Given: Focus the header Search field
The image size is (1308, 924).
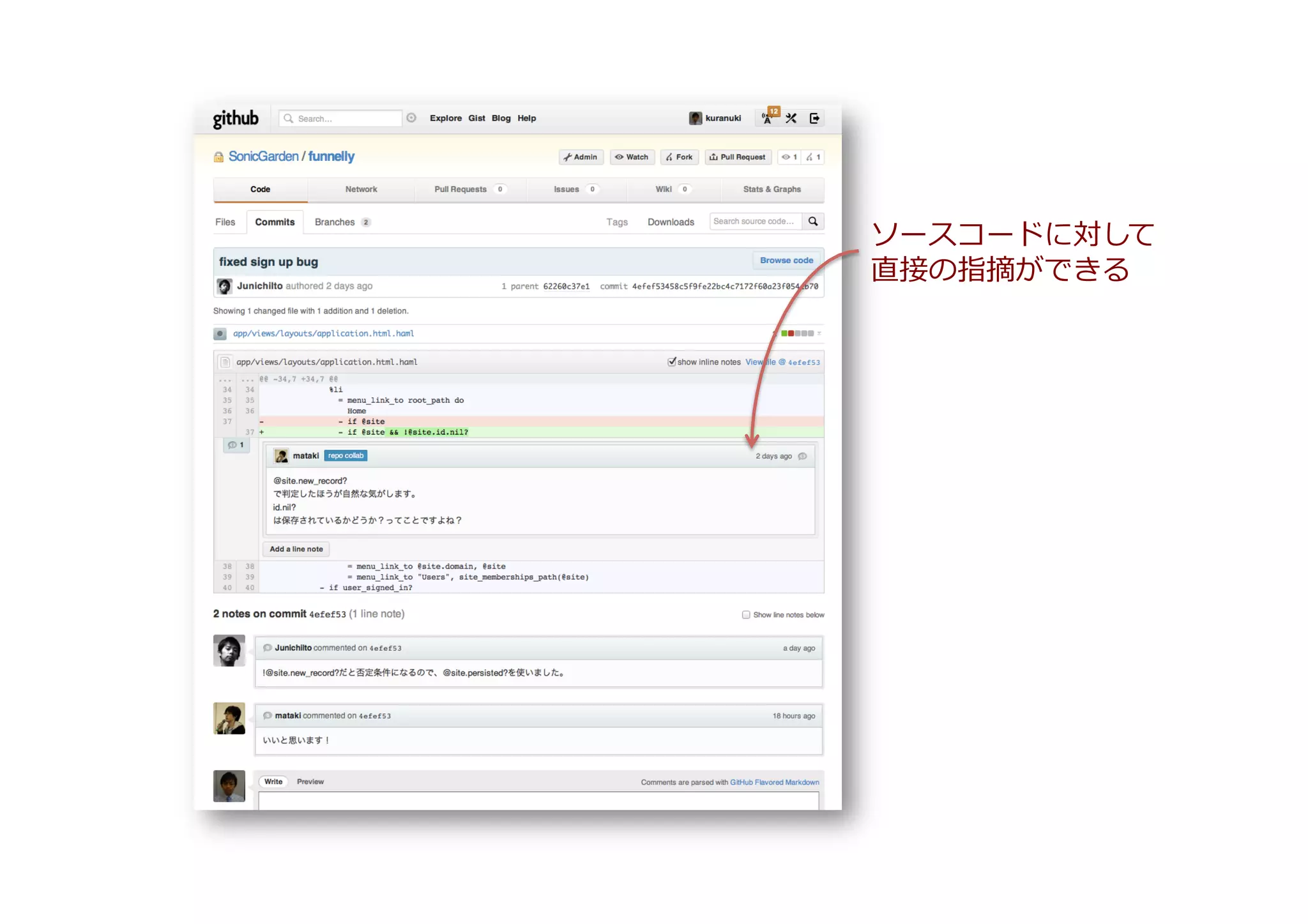Looking at the screenshot, I should [x=340, y=119].
